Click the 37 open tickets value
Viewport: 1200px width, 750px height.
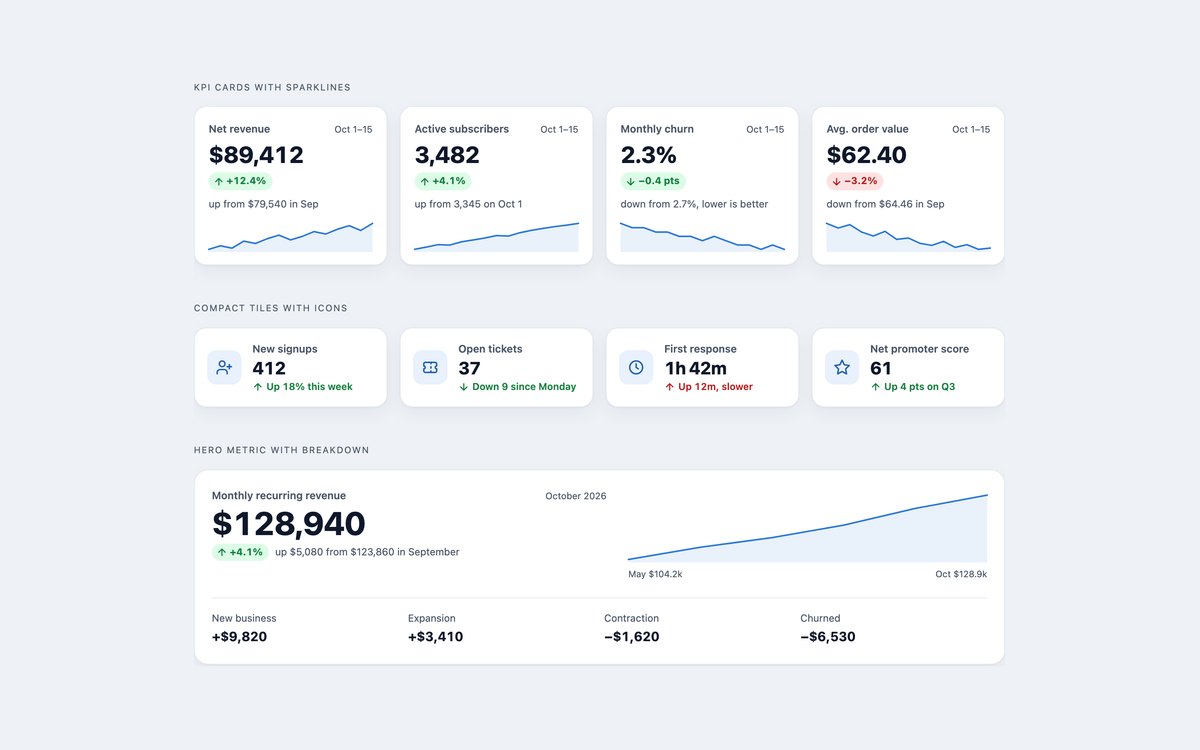click(470, 368)
